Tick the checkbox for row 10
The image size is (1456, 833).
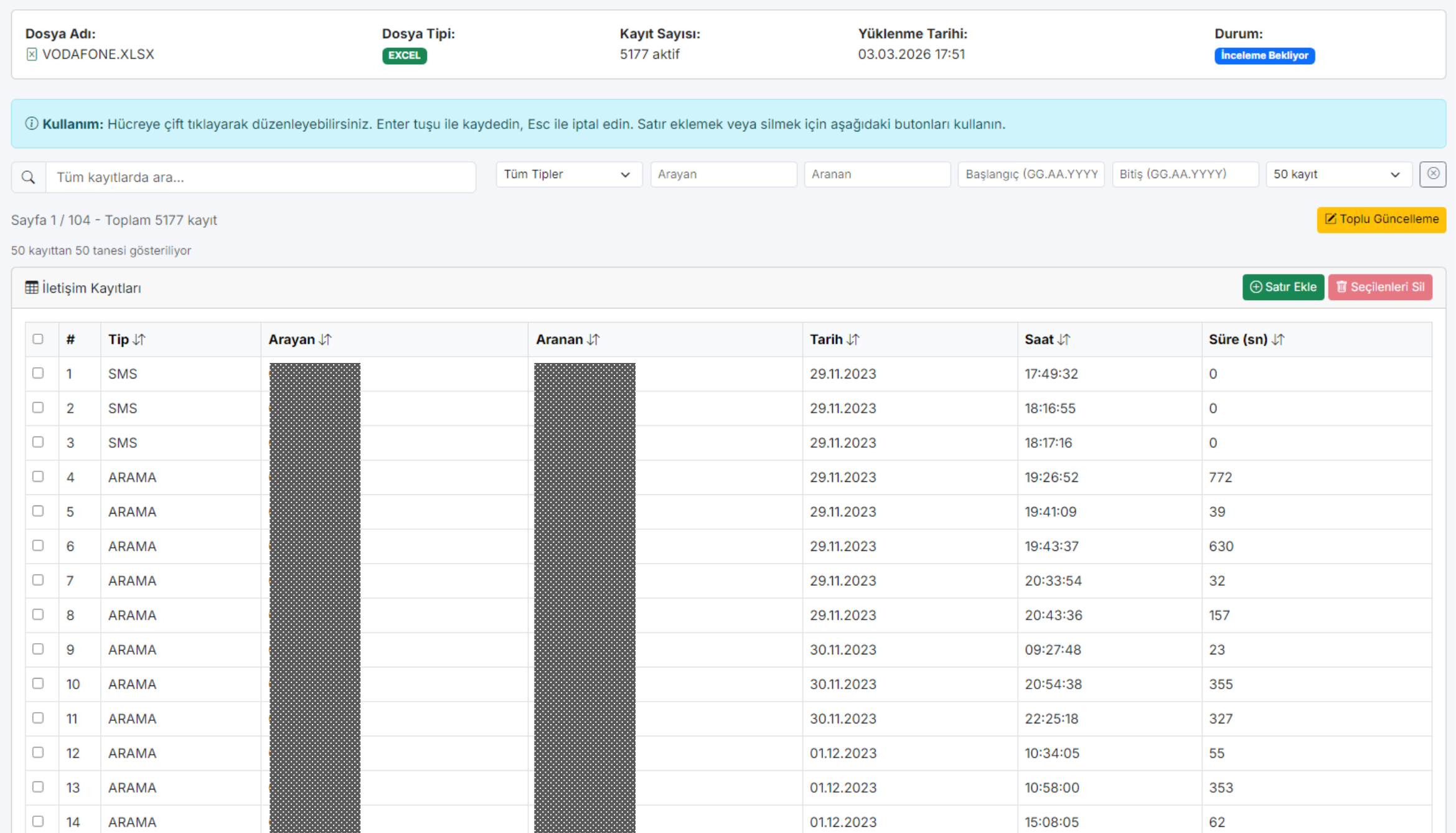pos(38,683)
